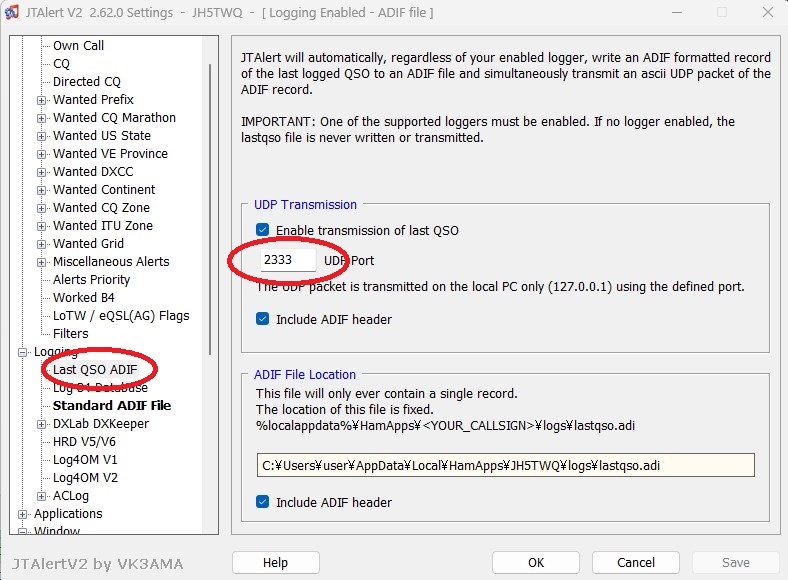Select Wanted CQ Zone tree item
Viewport: 788px width, 580px height.
tap(102, 208)
